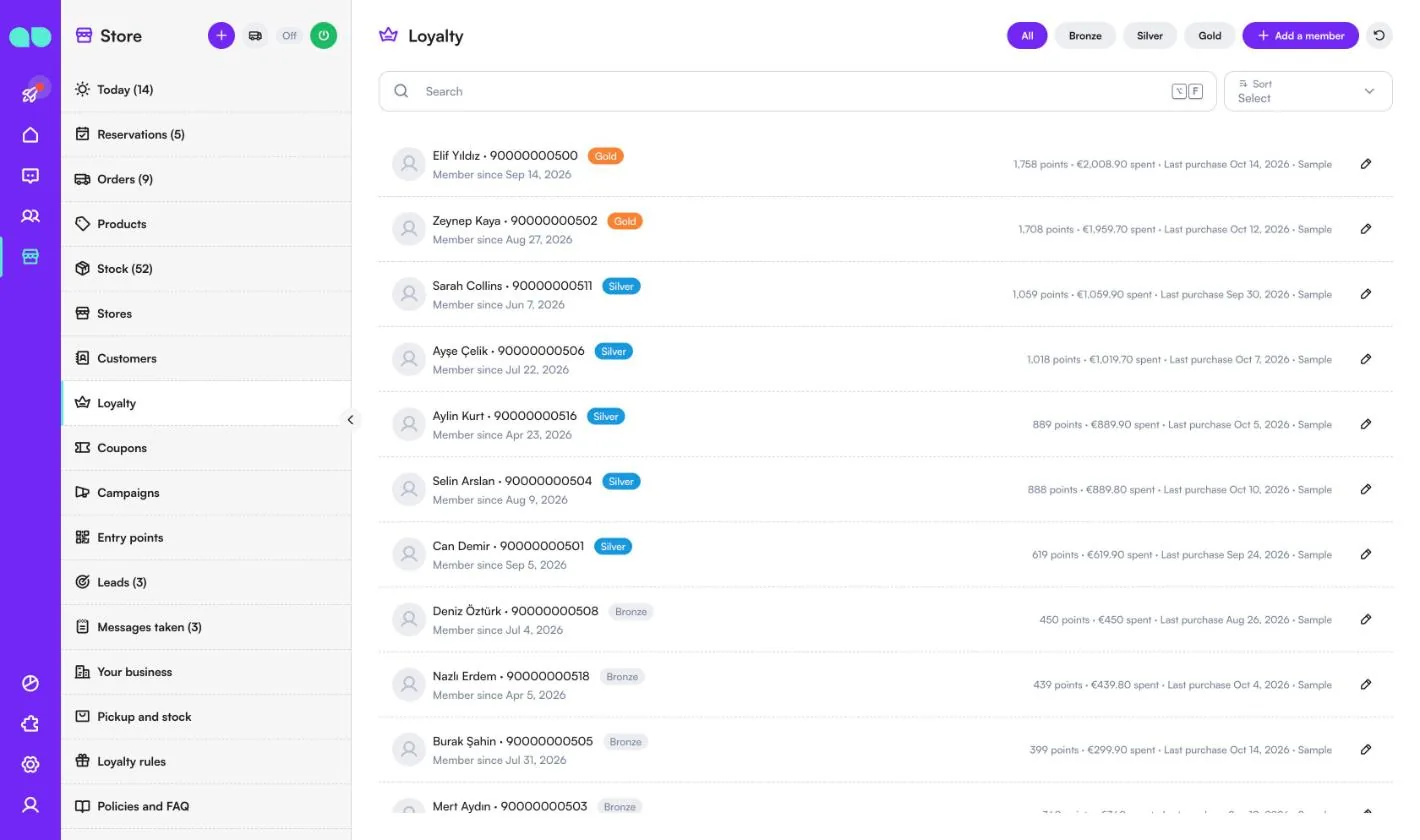1420x840 pixels.
Task: Click the purple plus button beside Store
Action: coord(221,36)
